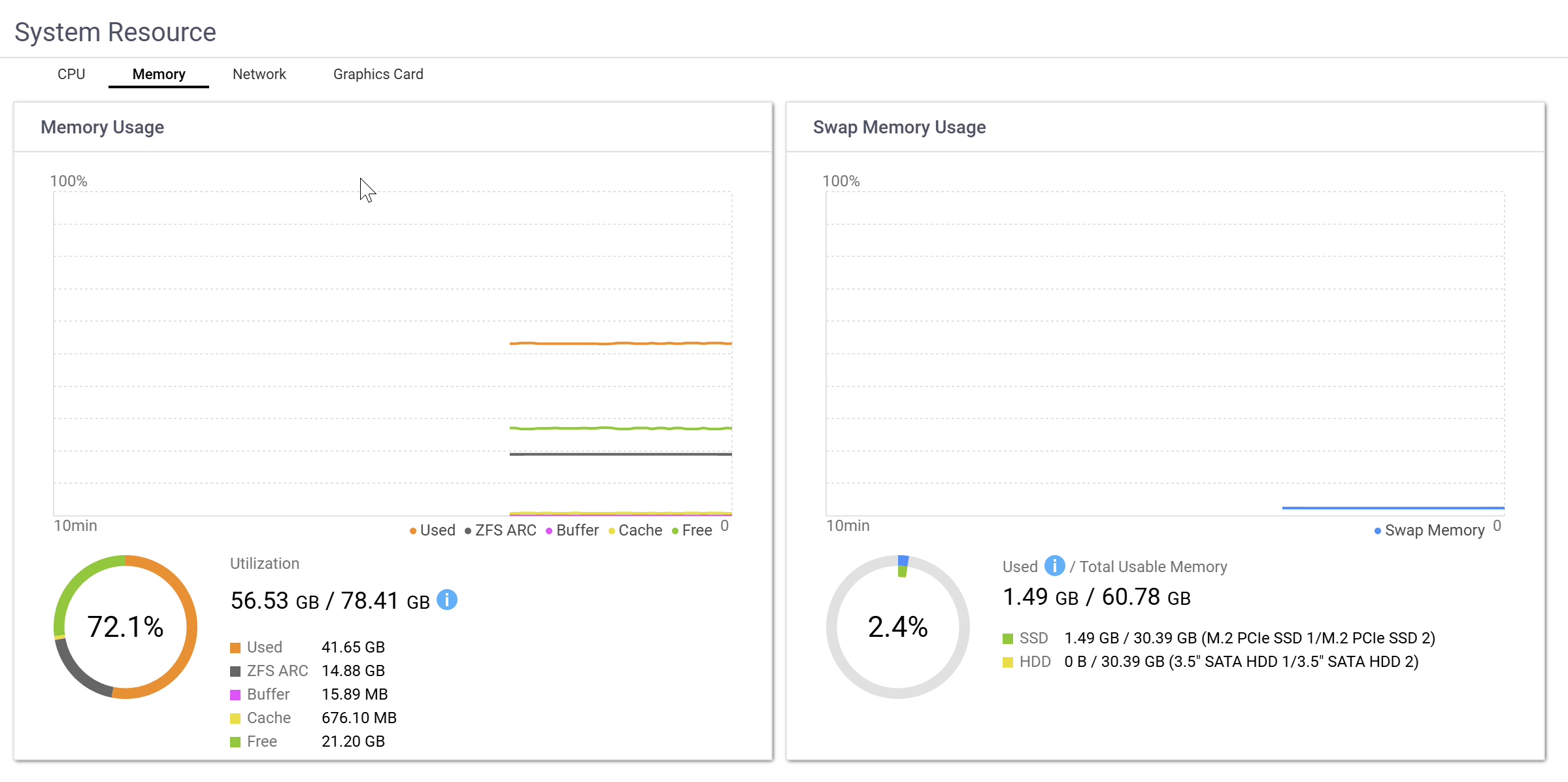Image resolution: width=1568 pixels, height=782 pixels.
Task: Select the Graphics Card tab
Action: pos(378,74)
